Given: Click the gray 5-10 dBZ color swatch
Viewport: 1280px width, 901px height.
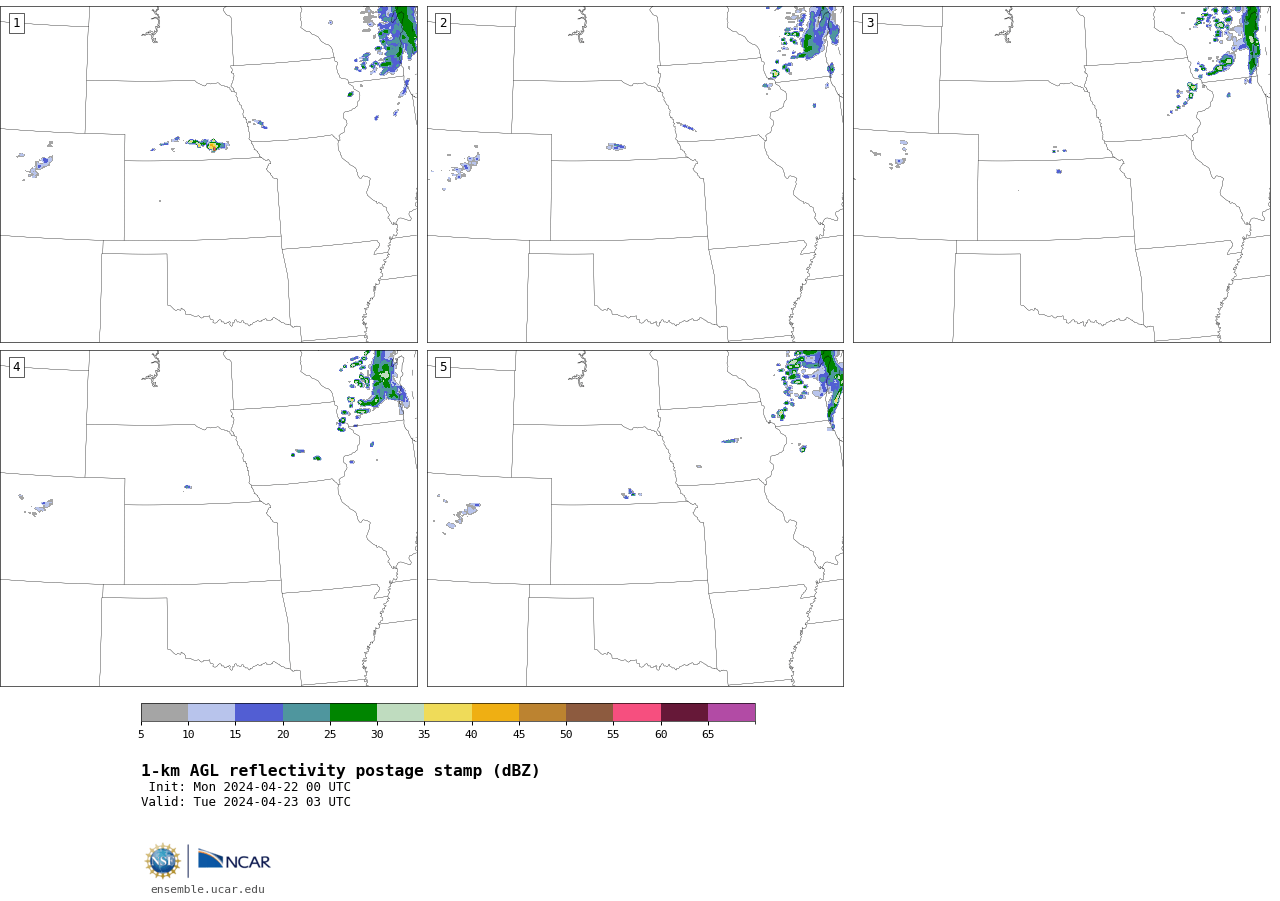Looking at the screenshot, I should [164, 713].
